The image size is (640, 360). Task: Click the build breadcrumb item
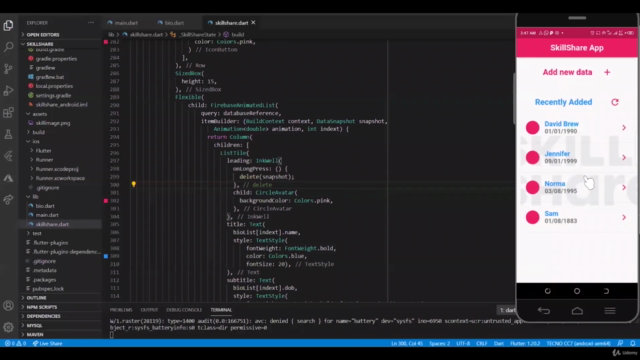click(x=234, y=35)
